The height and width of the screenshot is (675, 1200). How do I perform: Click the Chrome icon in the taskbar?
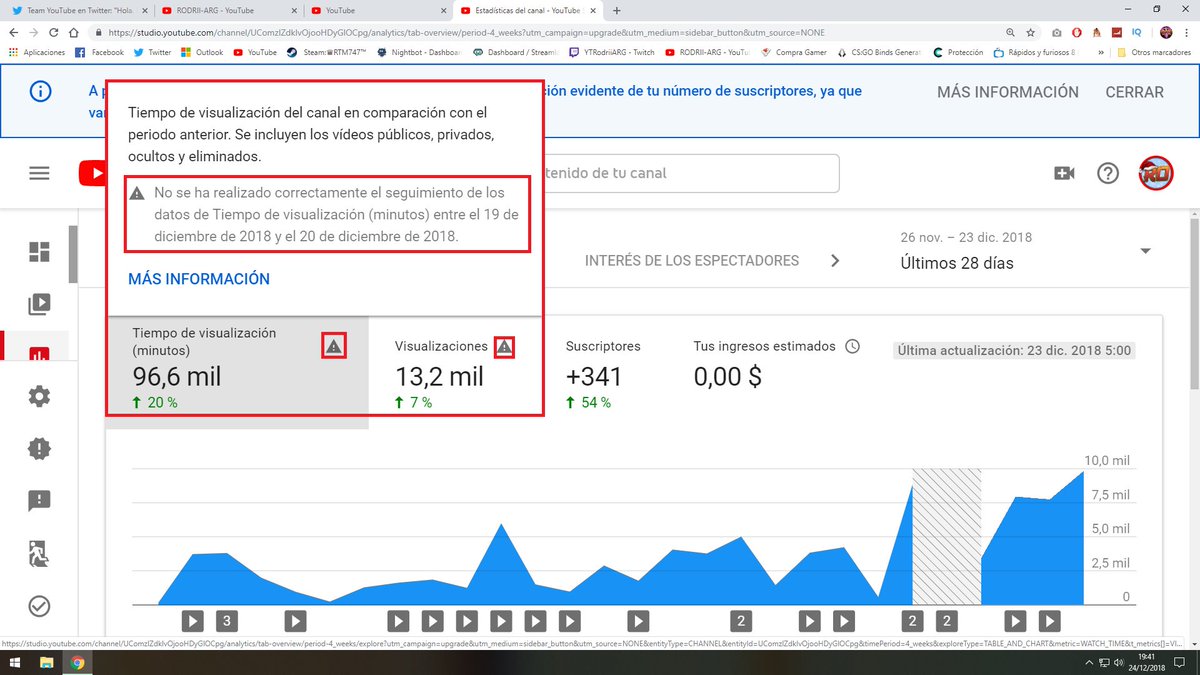[78, 663]
